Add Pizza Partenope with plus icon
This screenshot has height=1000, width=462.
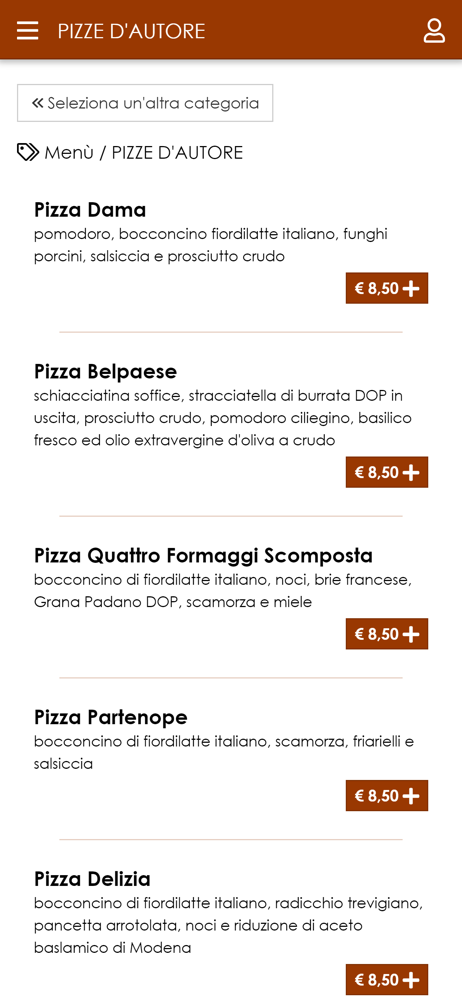tap(412, 795)
